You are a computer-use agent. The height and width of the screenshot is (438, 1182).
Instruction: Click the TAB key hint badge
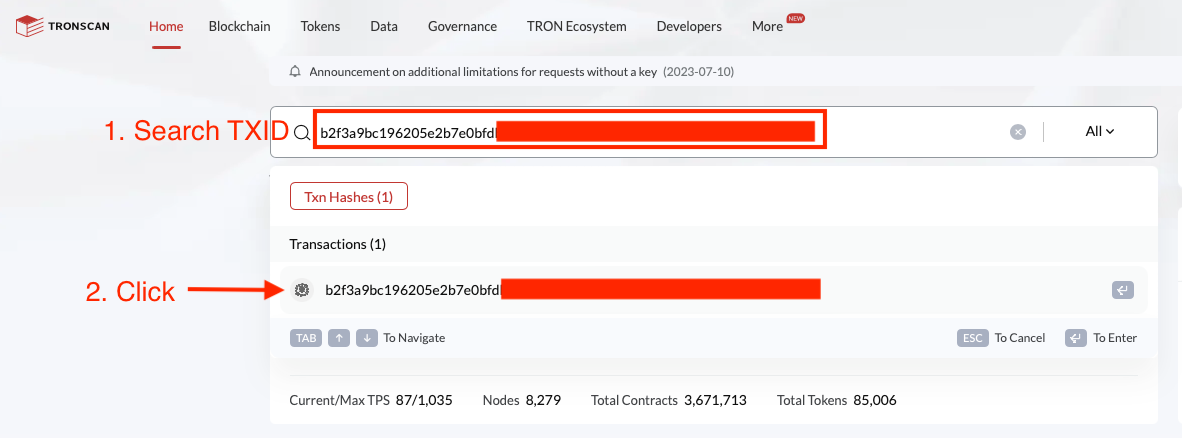[305, 338]
